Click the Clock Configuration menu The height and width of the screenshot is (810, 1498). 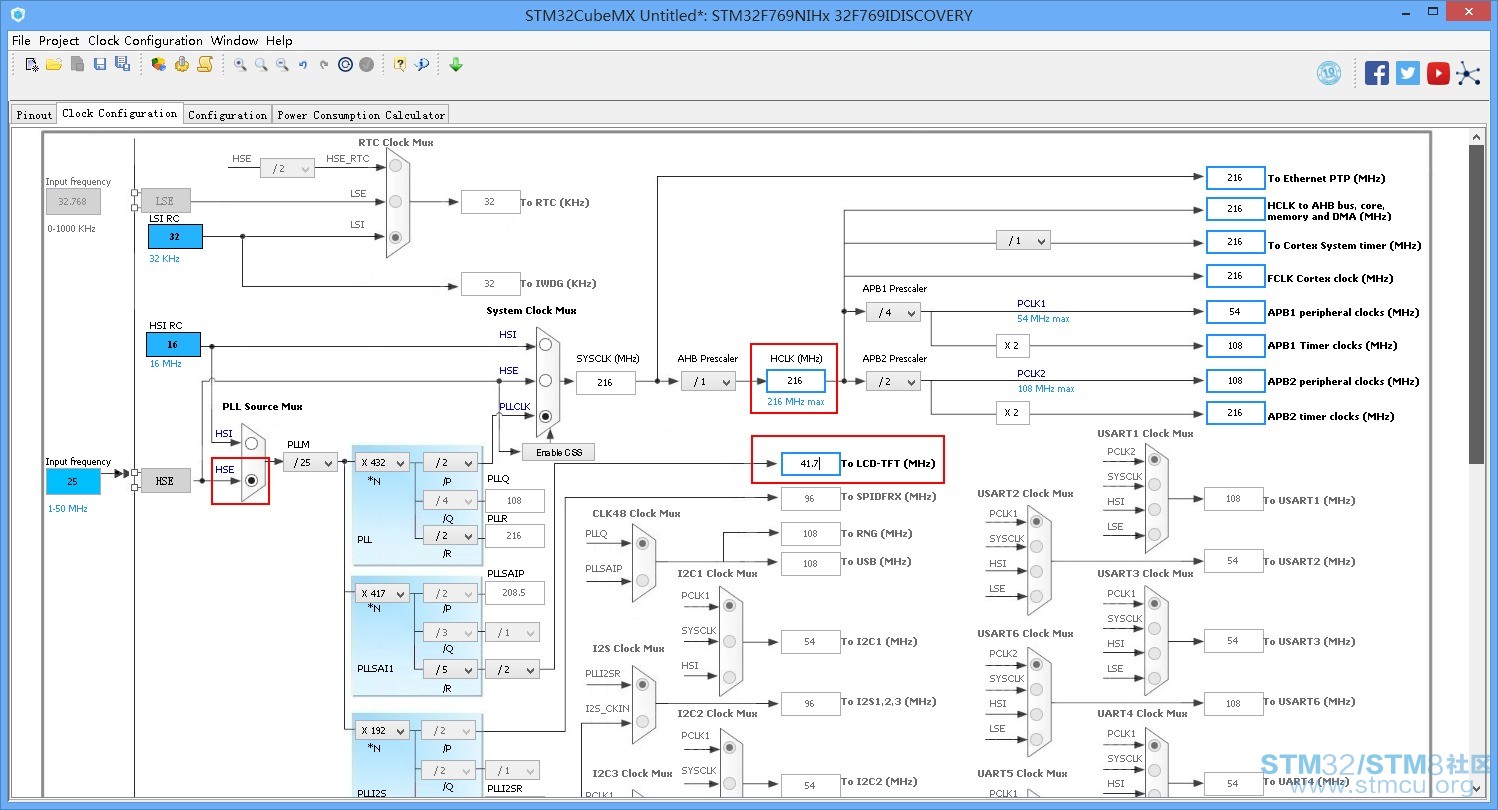[145, 41]
